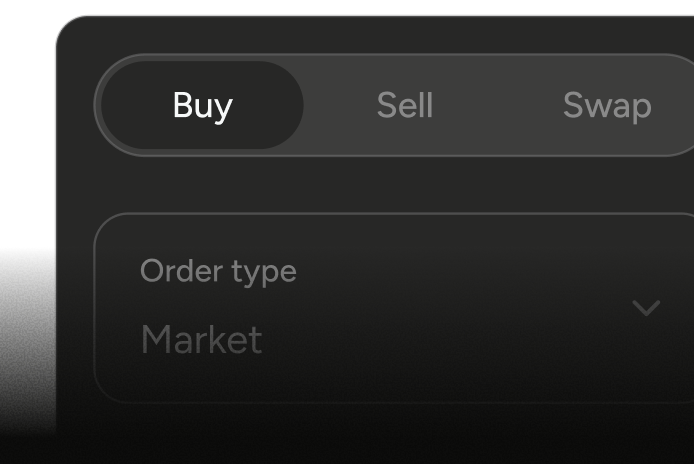Tap the Sell option label

coord(404,105)
